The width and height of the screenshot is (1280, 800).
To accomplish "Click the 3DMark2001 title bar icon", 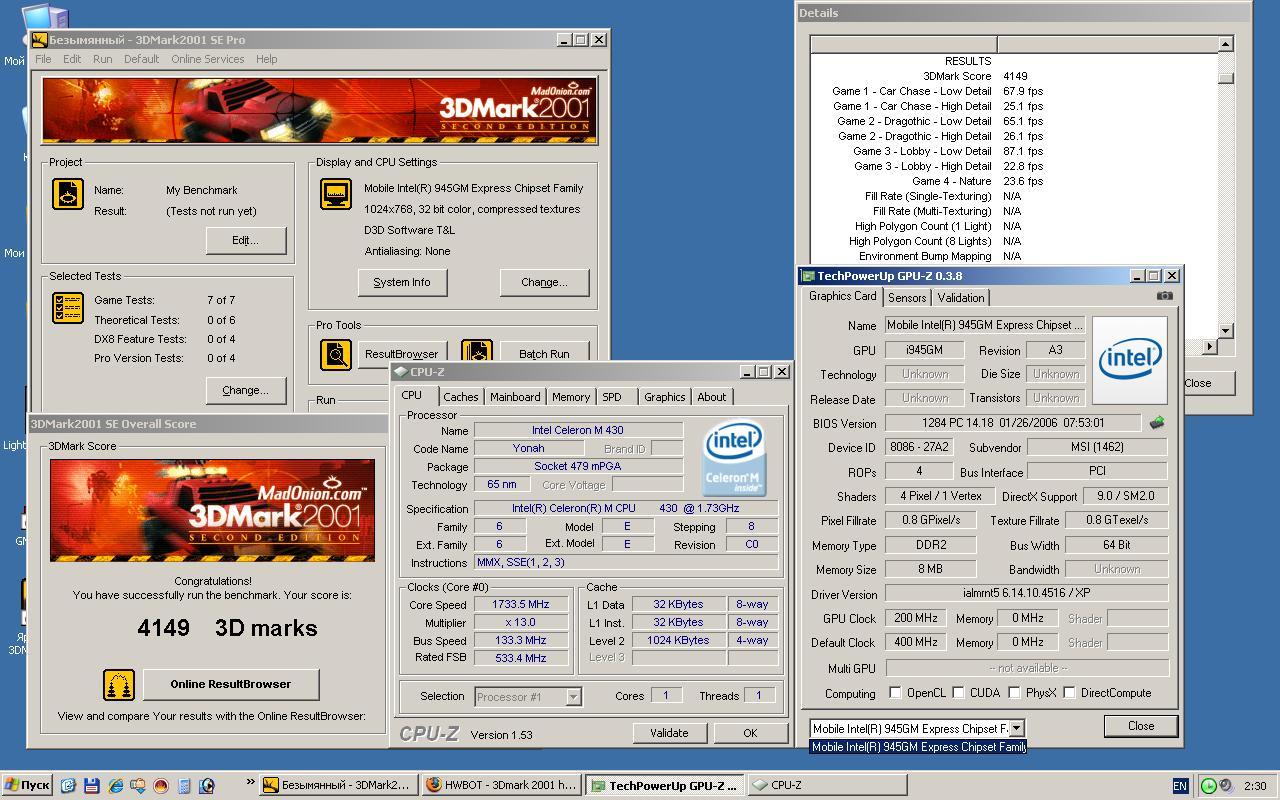I will pyautogui.click(x=39, y=40).
